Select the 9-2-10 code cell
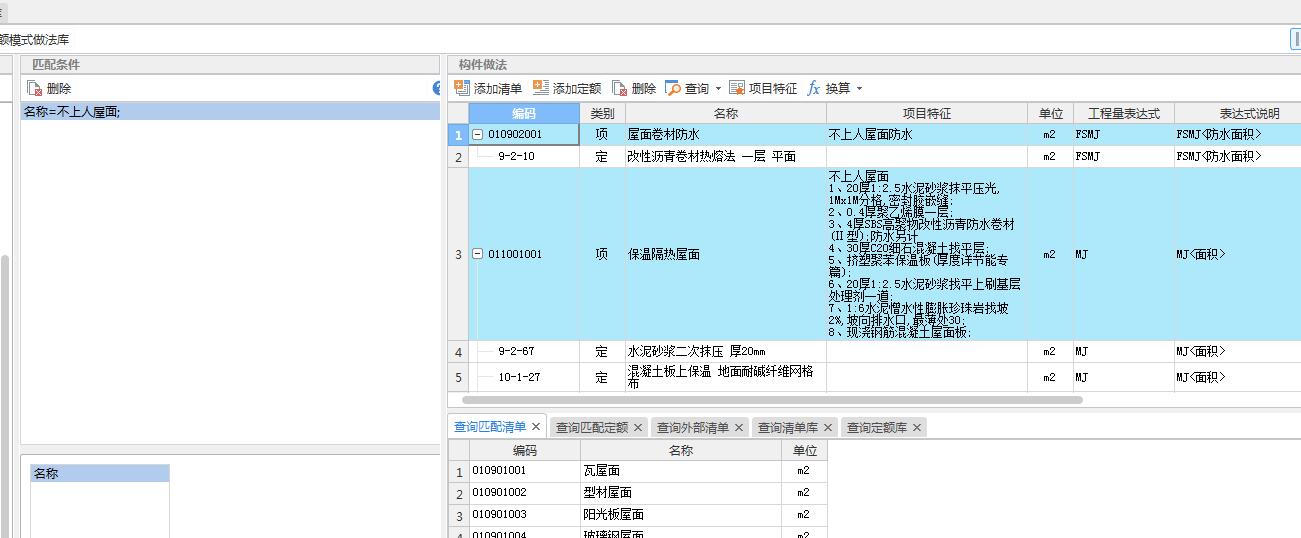 click(524, 156)
